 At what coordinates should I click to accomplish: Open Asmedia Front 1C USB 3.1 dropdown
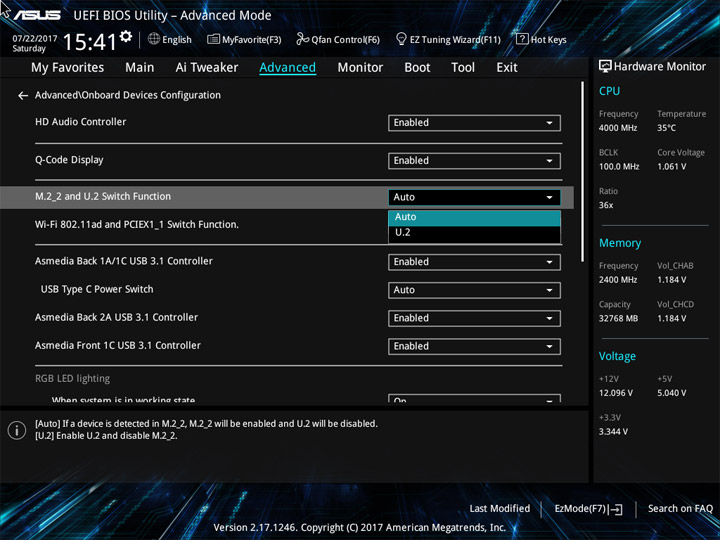click(x=474, y=347)
